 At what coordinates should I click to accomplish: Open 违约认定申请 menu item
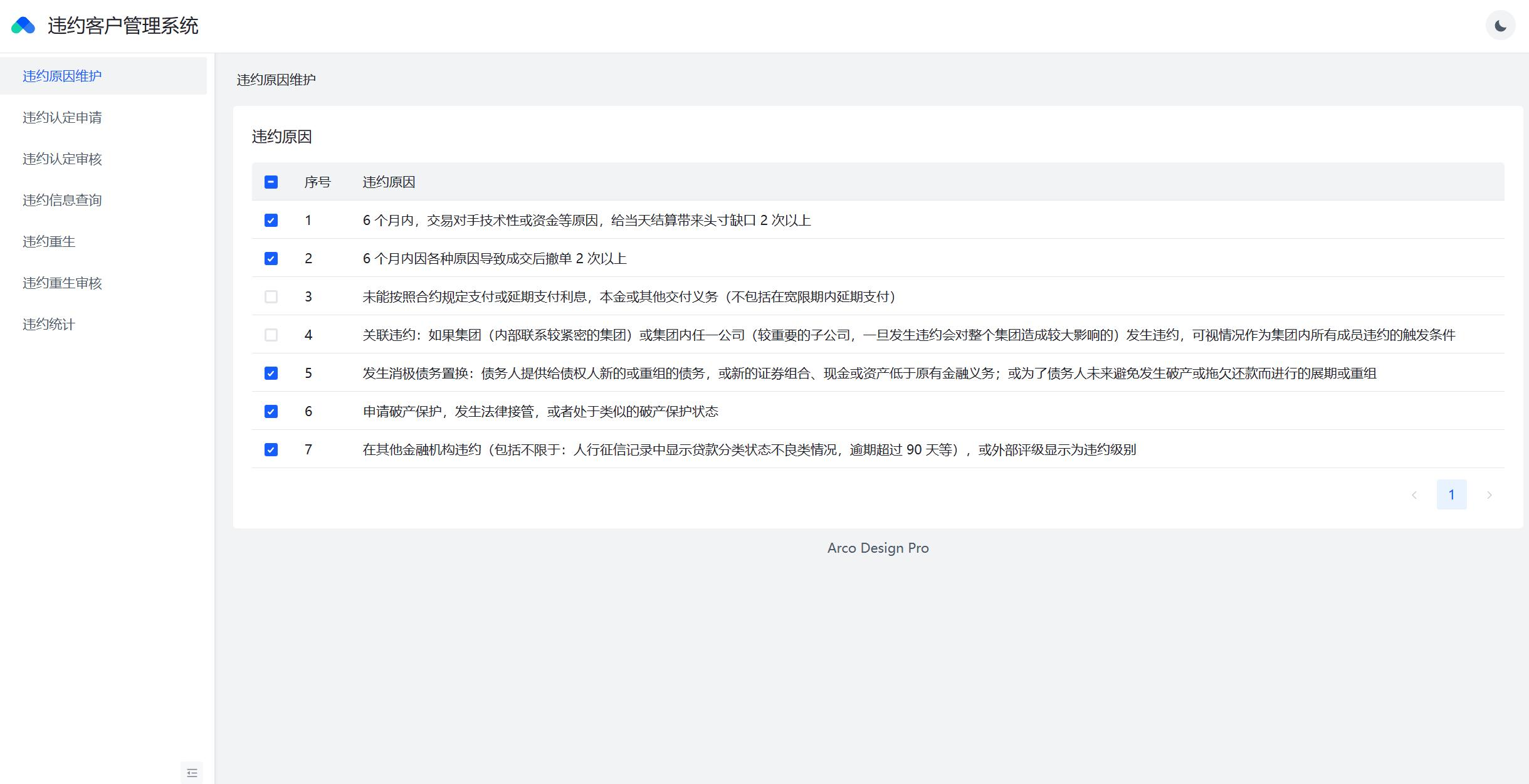click(x=62, y=118)
